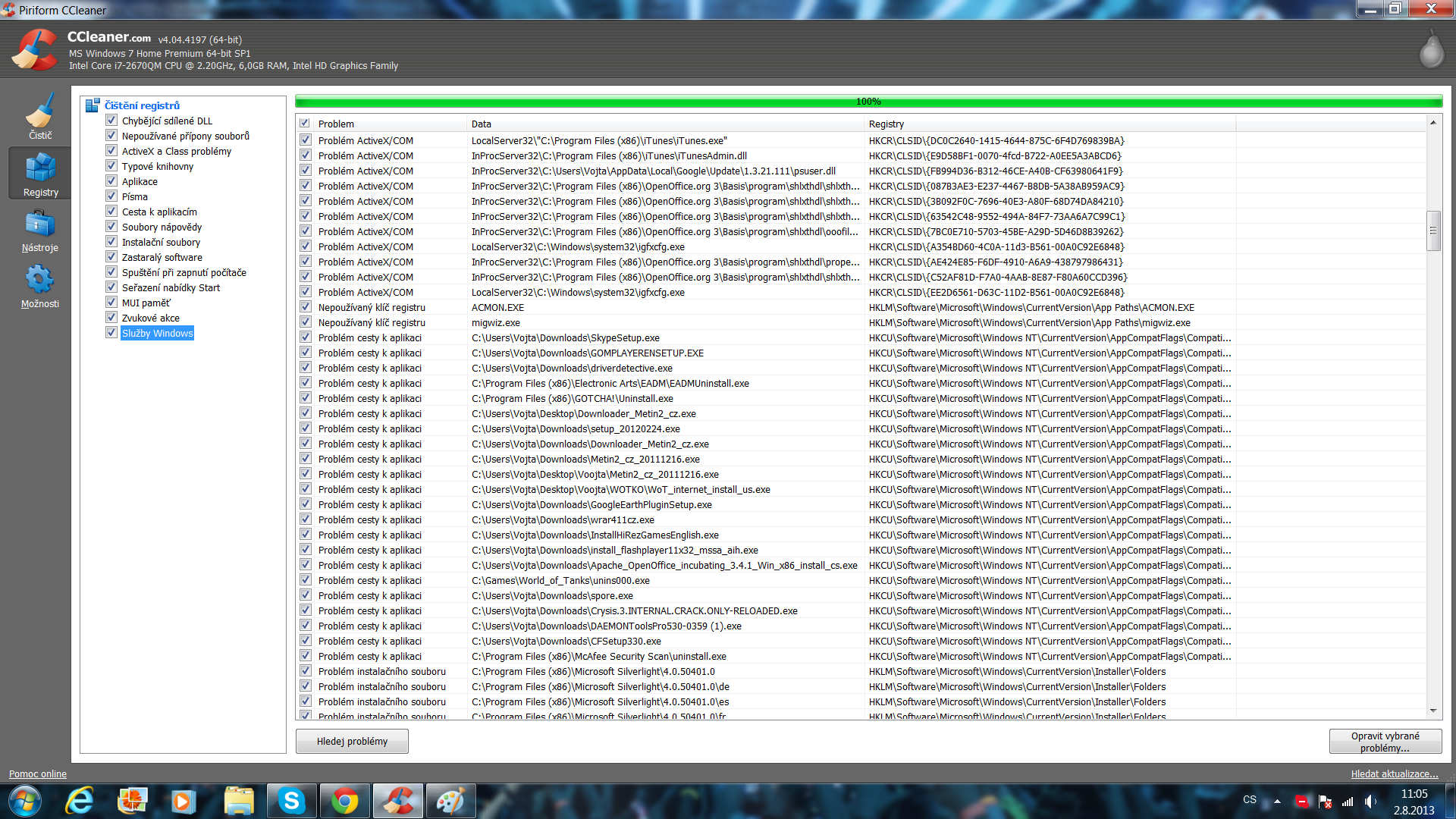Select the Silverlight 4.0.50401.0\de entry

600,686
